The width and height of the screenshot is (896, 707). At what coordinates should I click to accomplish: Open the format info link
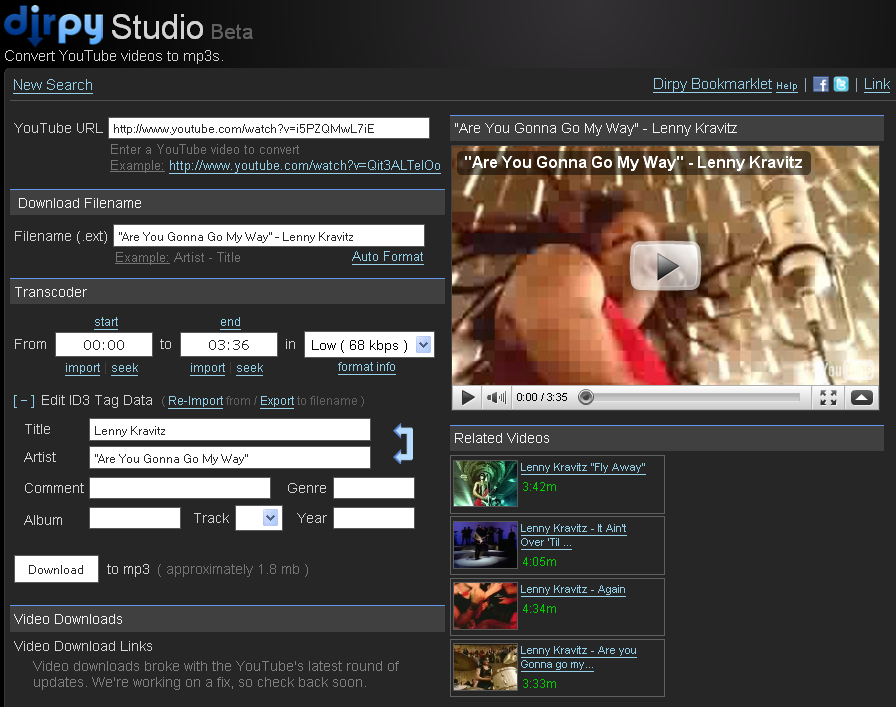click(x=366, y=367)
